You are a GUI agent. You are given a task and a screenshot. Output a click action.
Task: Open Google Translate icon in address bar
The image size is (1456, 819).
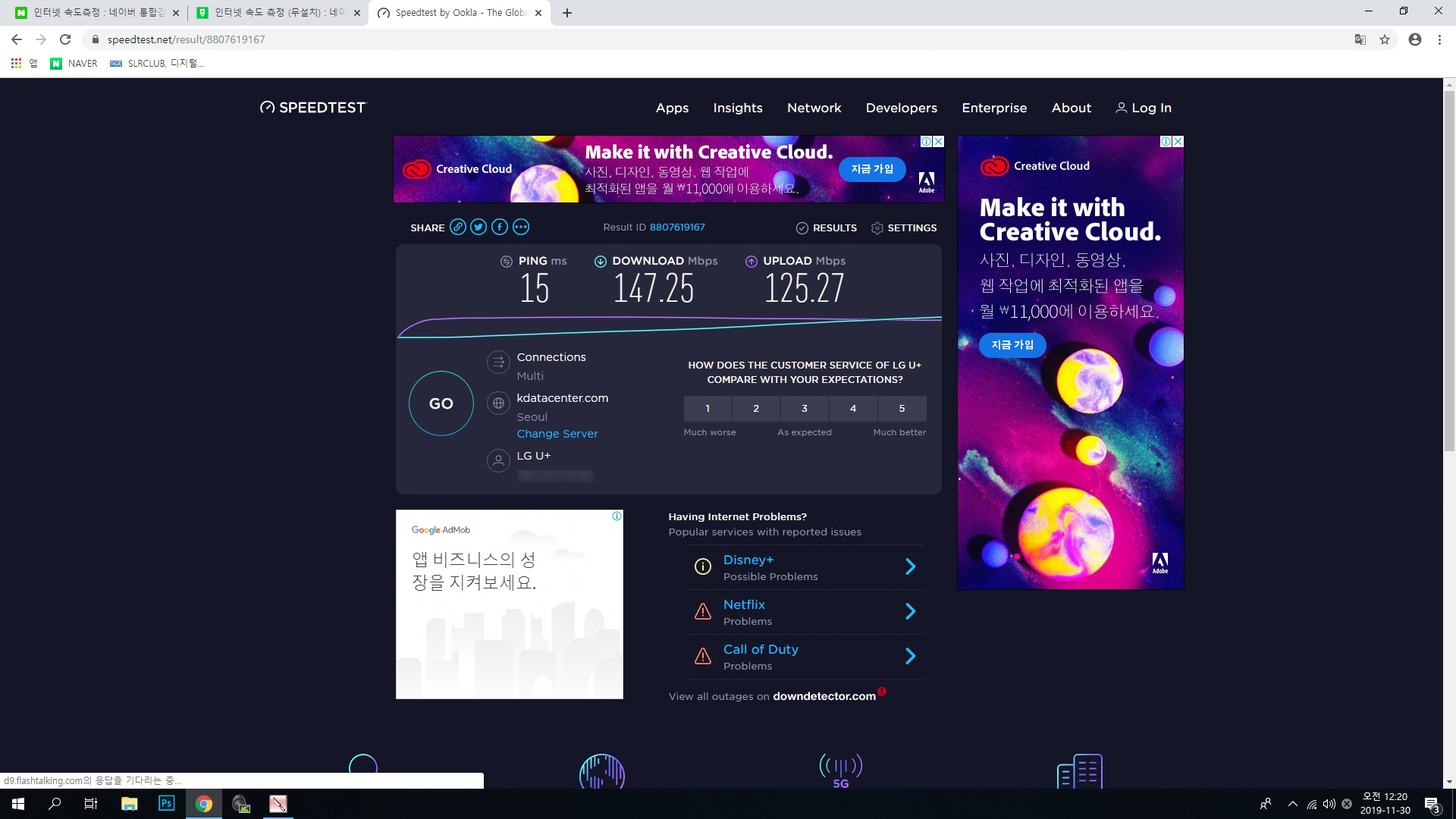[x=1360, y=39]
